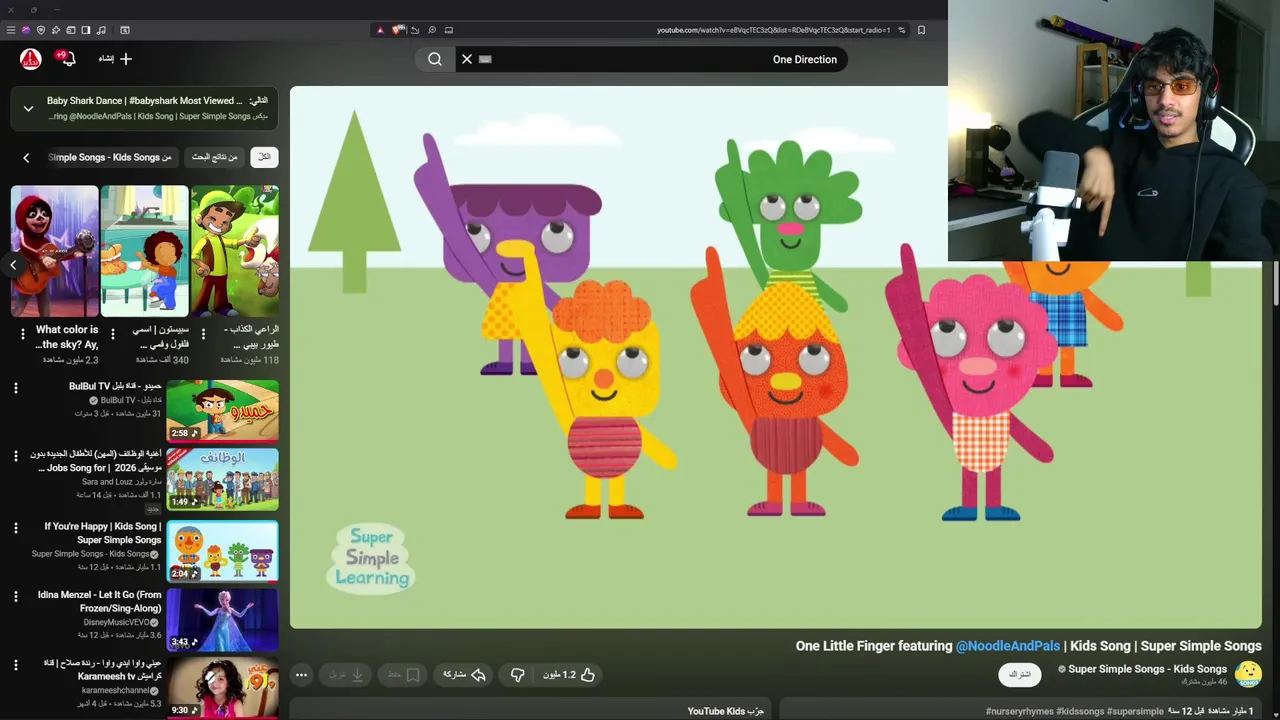Open options for the Toyor Baby short
The image size is (1280, 720).
[x=203, y=334]
